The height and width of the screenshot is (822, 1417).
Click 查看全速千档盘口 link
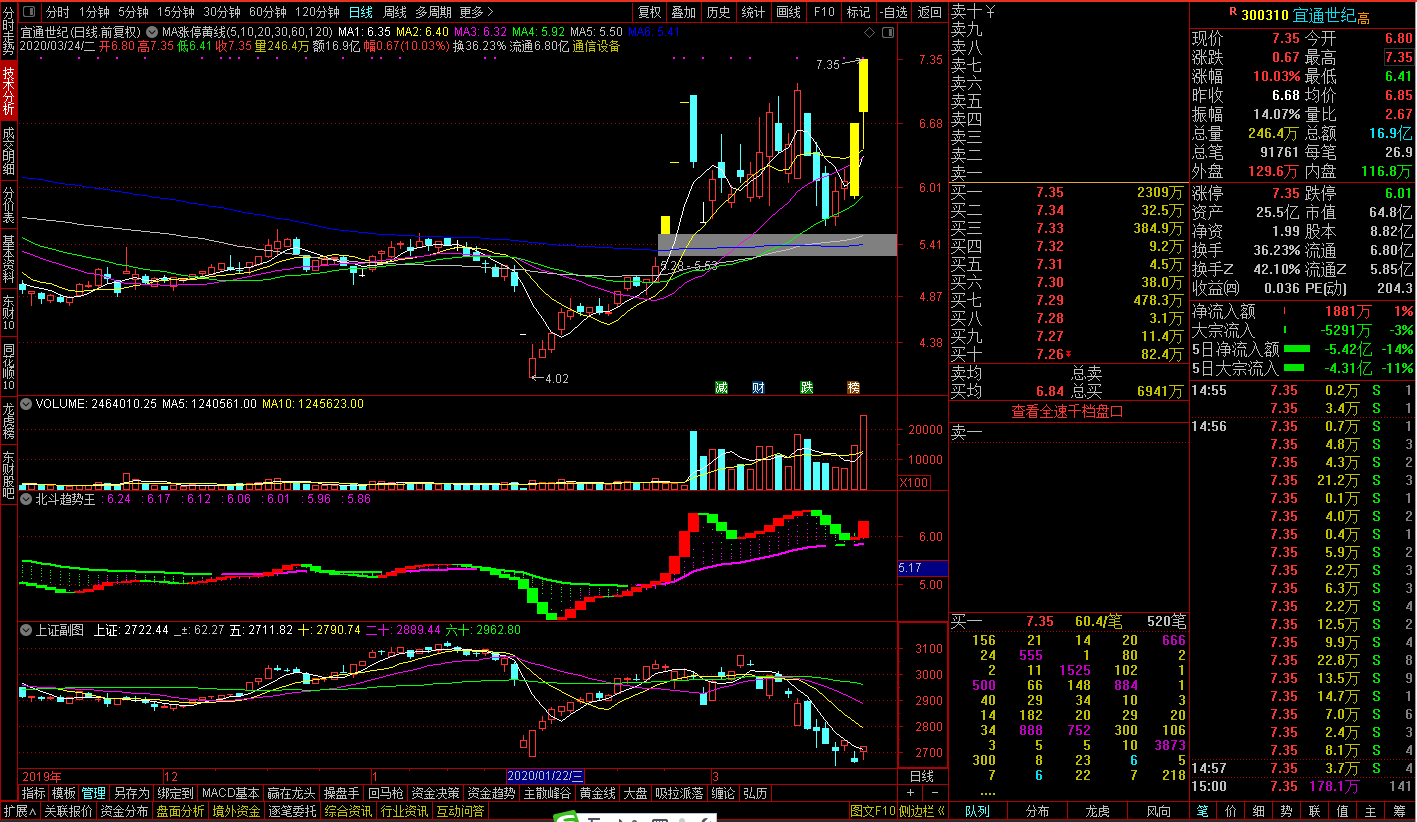click(x=1068, y=411)
